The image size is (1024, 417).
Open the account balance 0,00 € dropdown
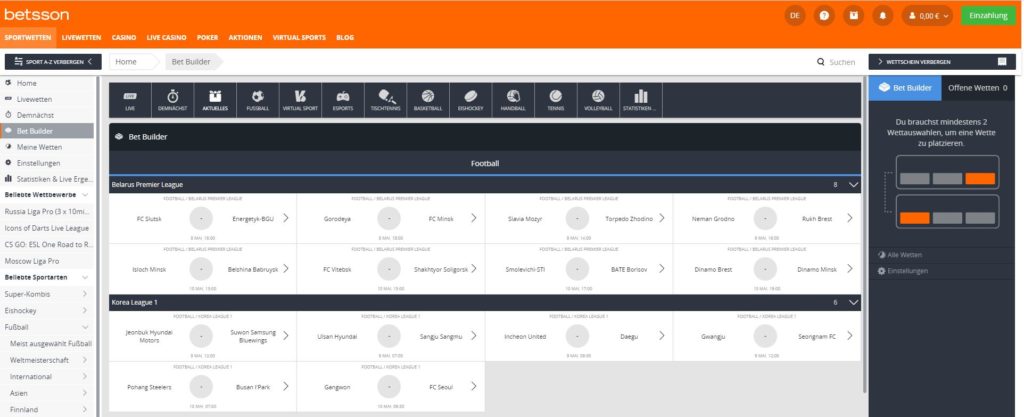[927, 16]
